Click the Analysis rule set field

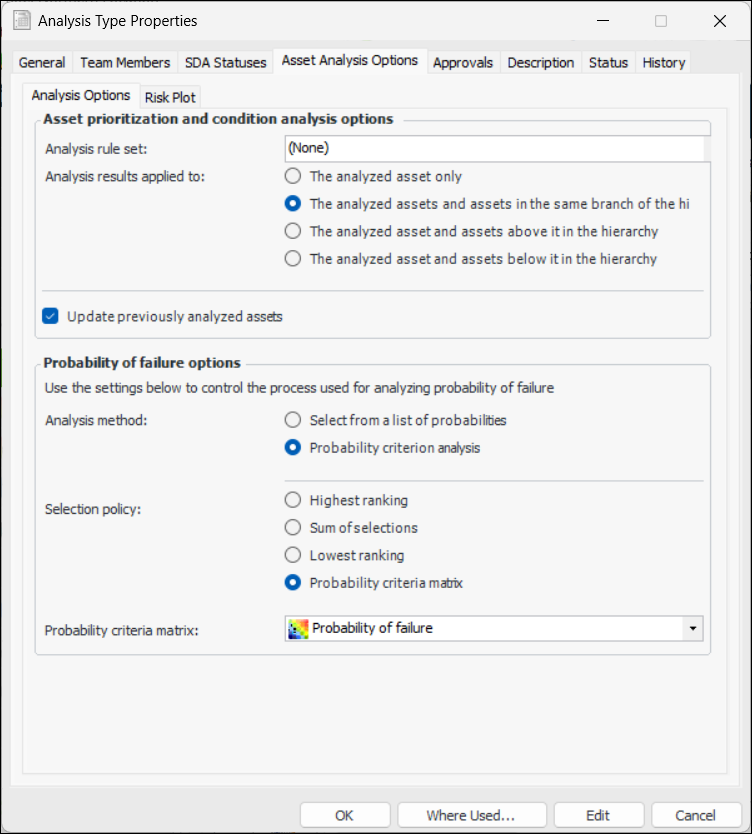494,148
